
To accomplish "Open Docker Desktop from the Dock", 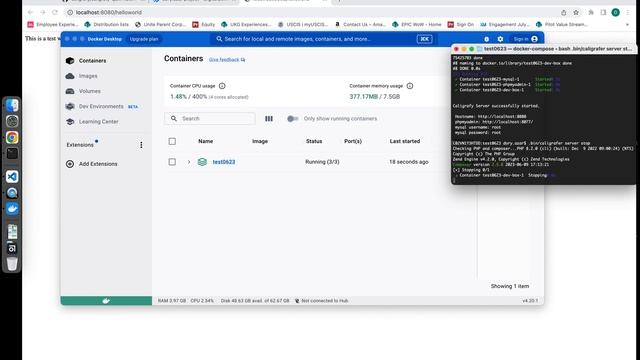I will [12, 209].
